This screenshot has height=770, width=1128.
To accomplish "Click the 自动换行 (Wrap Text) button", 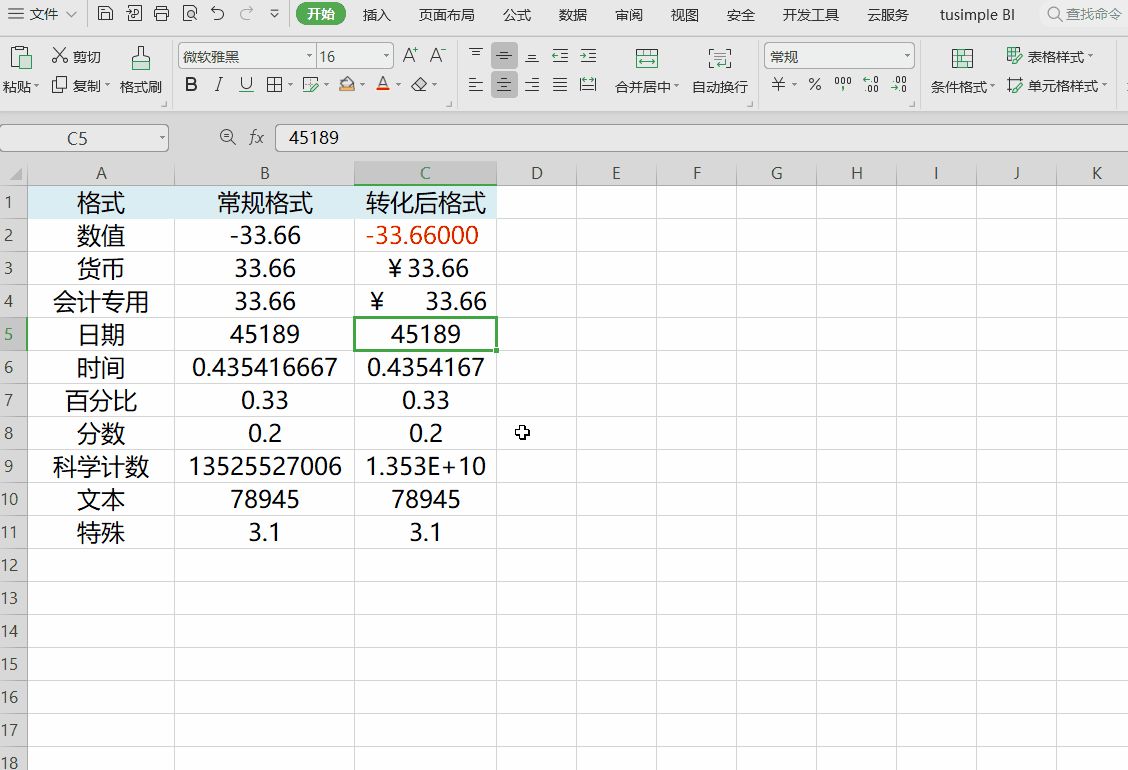I will [720, 69].
